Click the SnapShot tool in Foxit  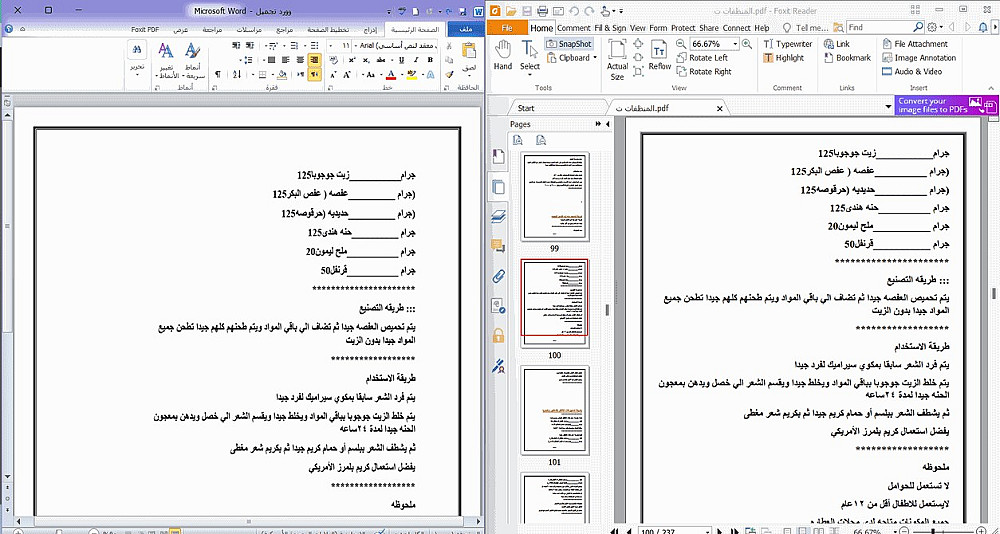(x=568, y=44)
